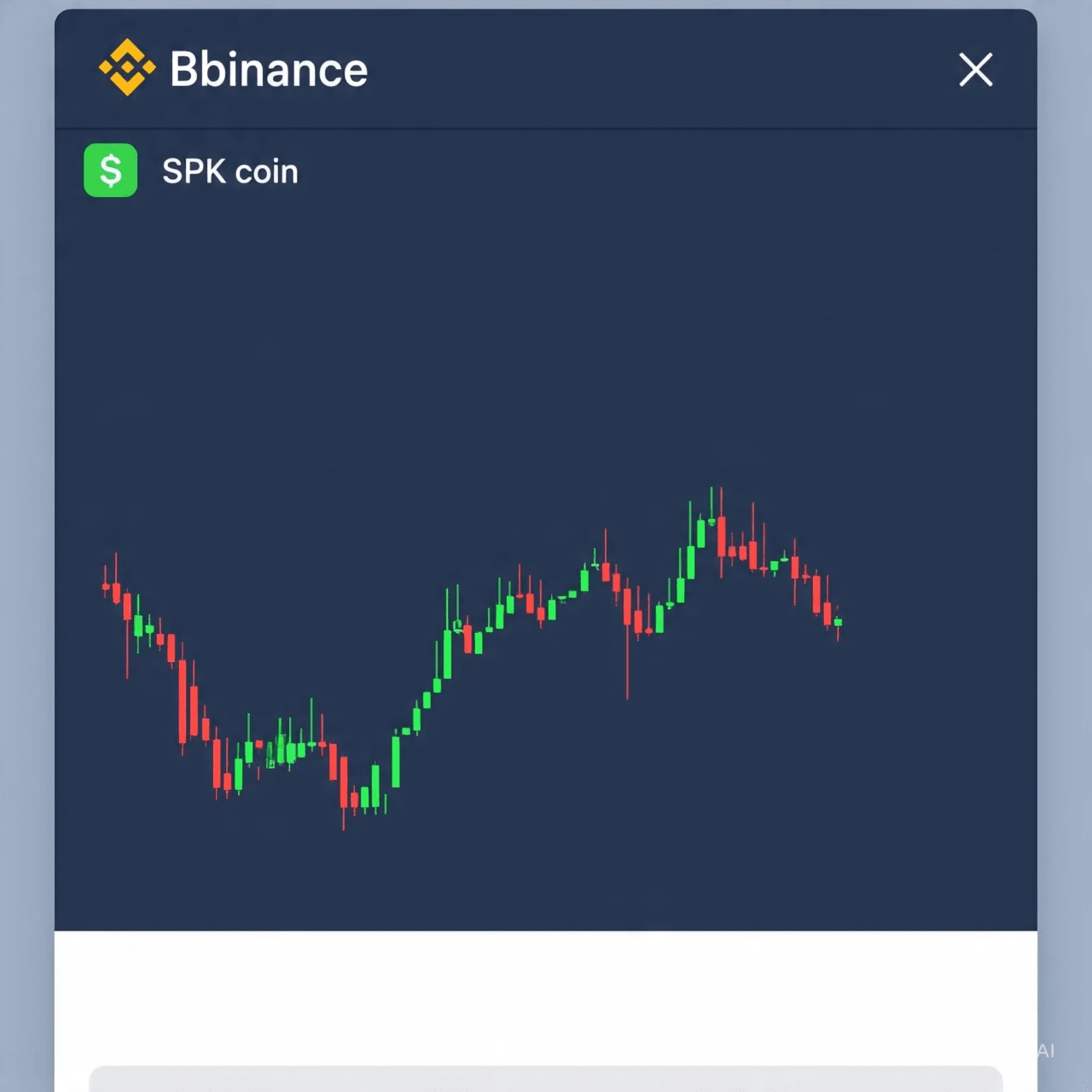Click the red candle at the highest peak
Viewport: 1092px width, 1092px height.
click(722, 535)
